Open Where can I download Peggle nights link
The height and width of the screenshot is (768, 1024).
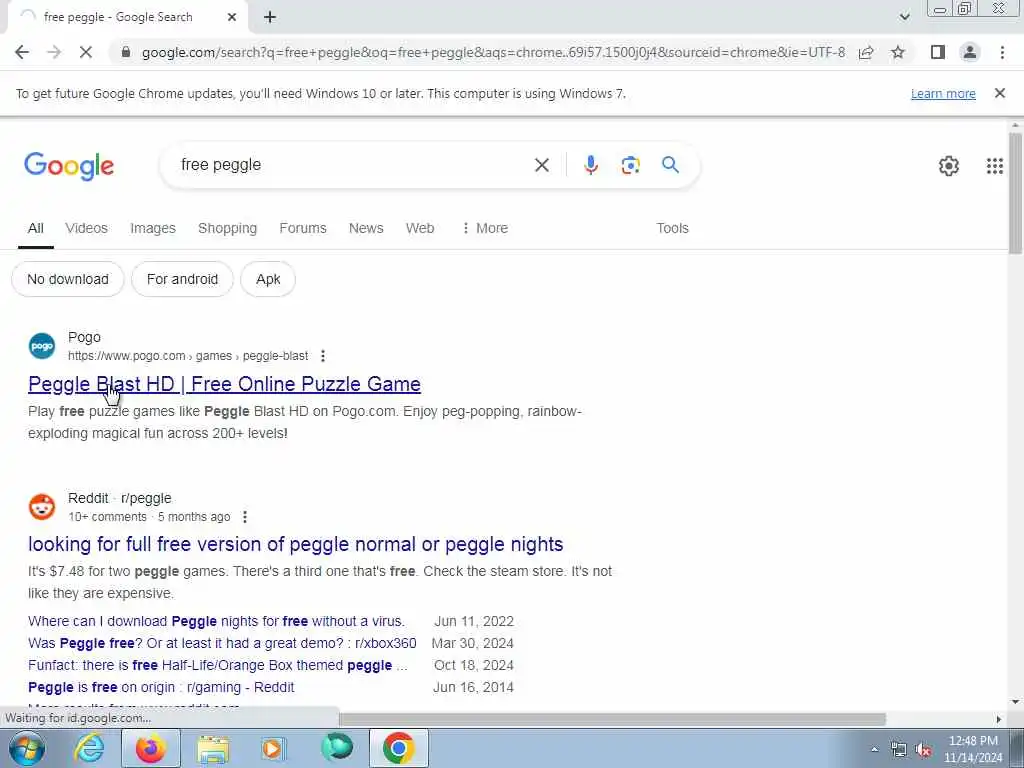pyautogui.click(x=216, y=621)
